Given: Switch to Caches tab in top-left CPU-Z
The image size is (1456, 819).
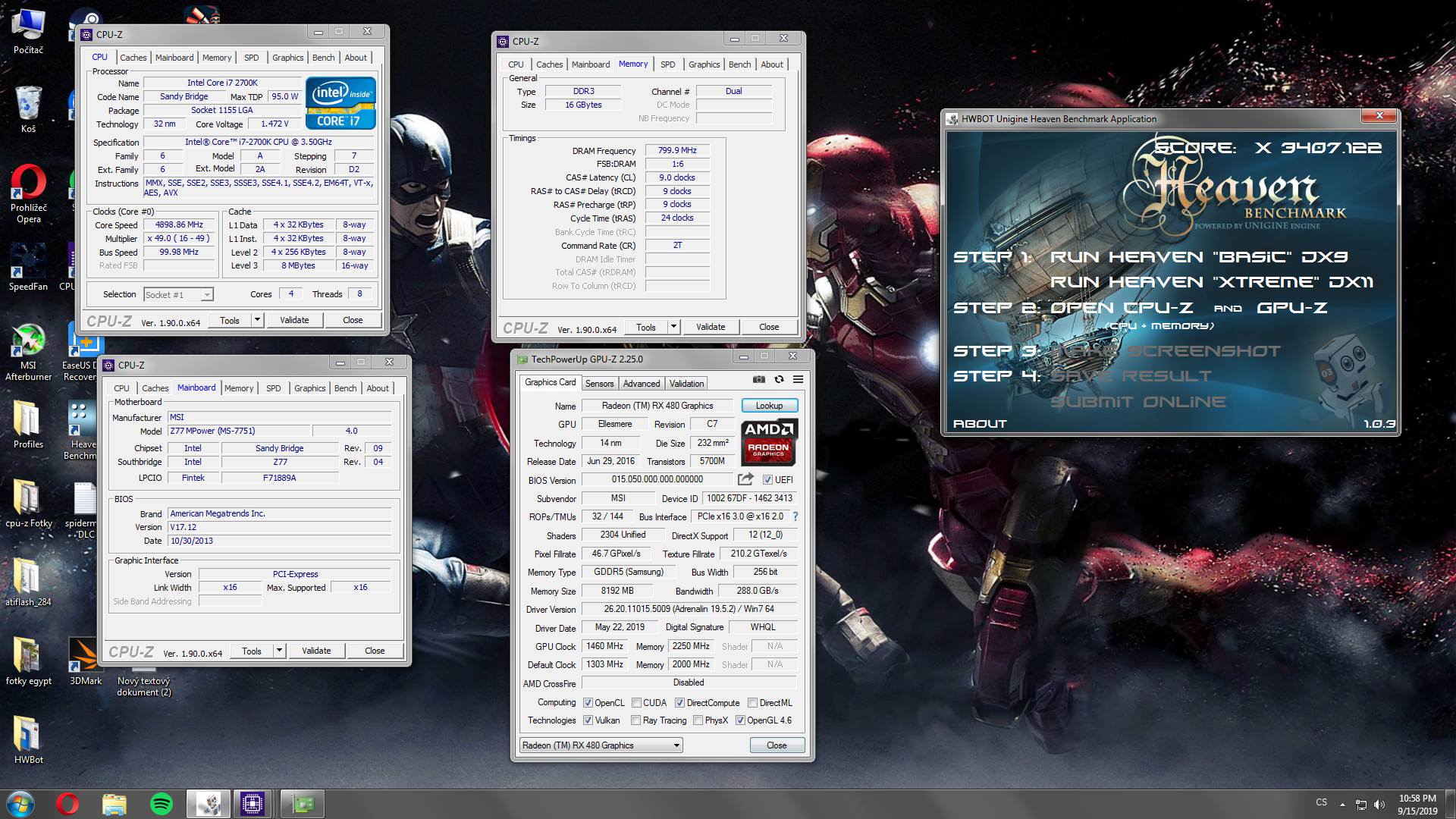Looking at the screenshot, I should (x=133, y=58).
